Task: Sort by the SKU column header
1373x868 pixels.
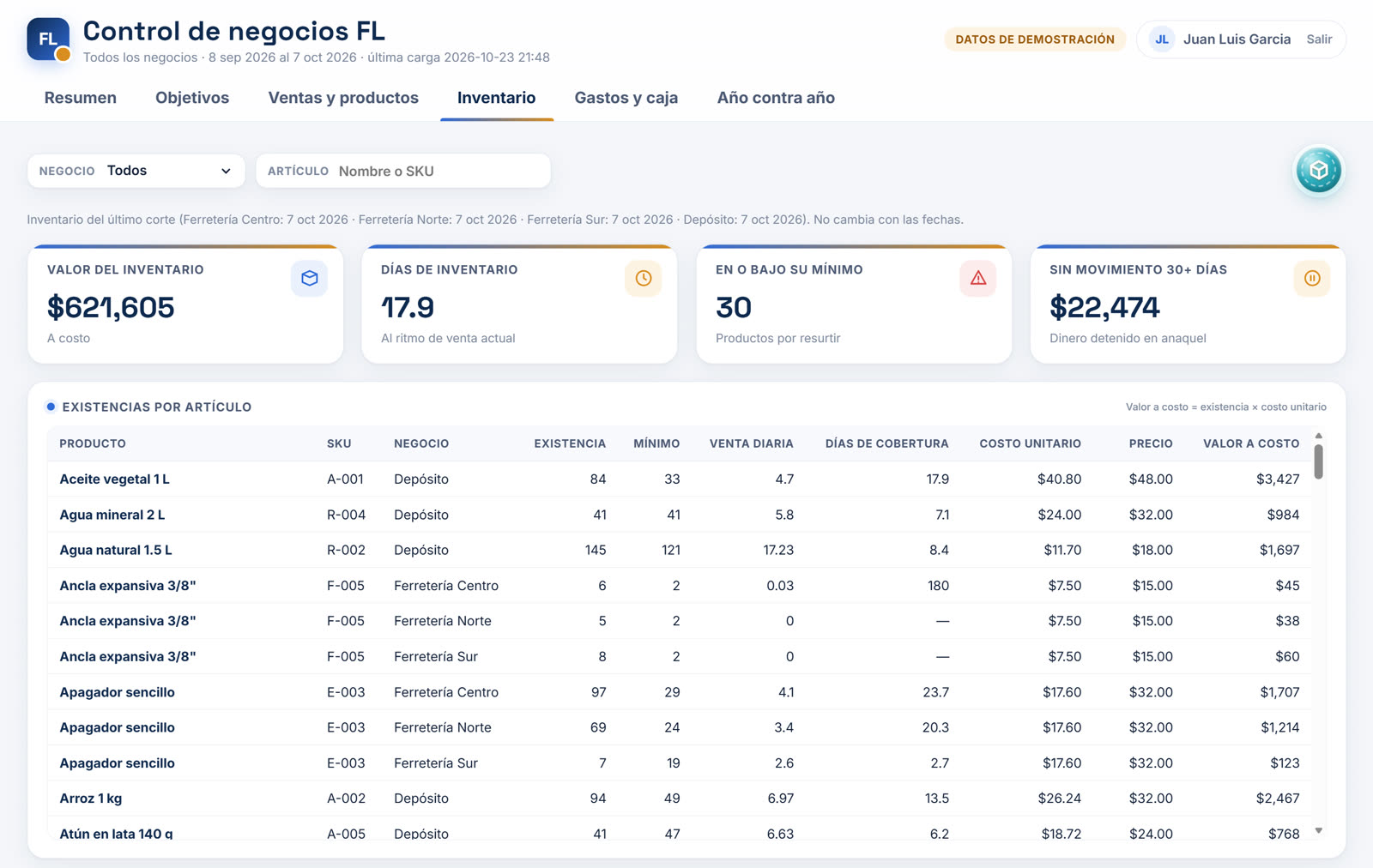Action: point(339,443)
